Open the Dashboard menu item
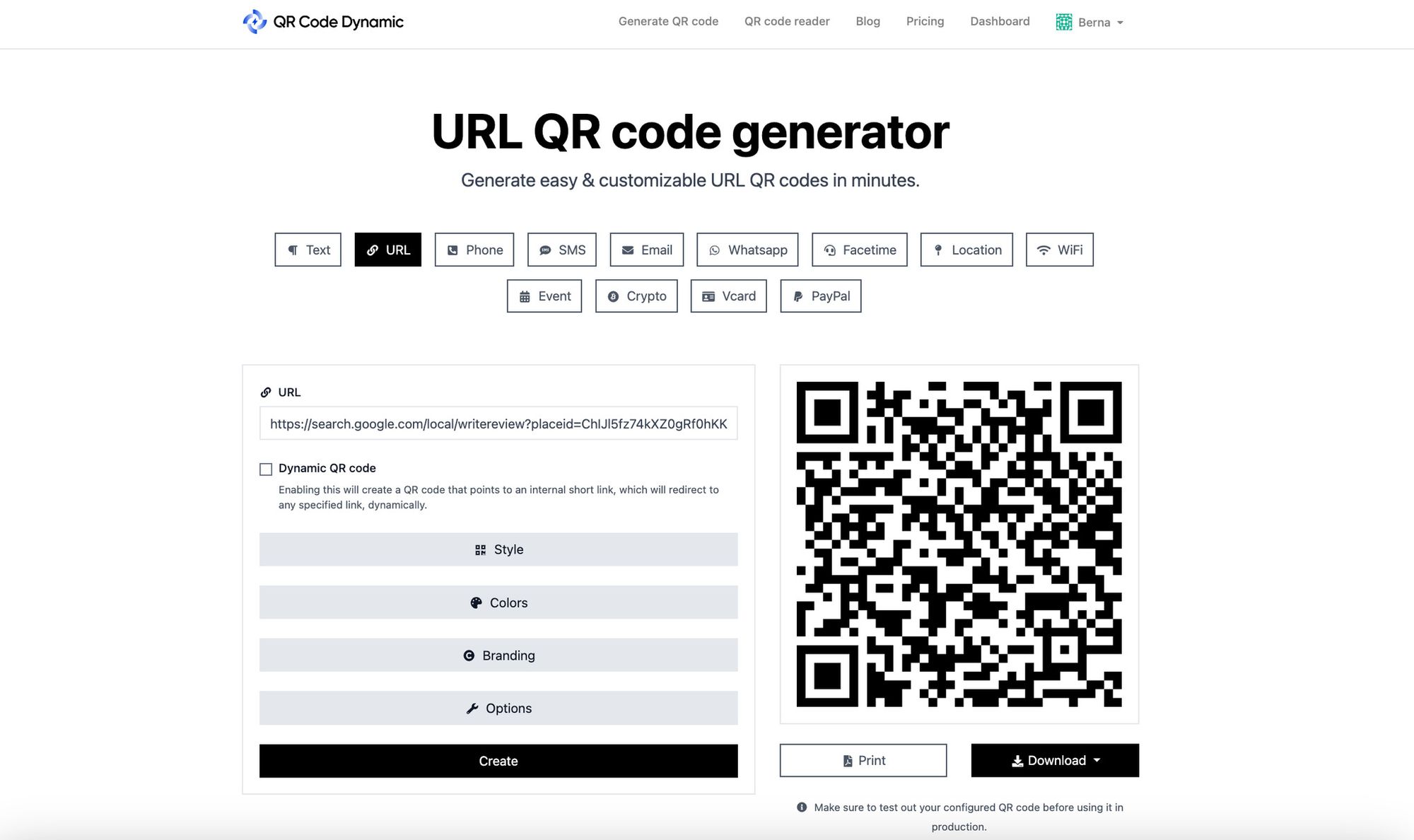The height and width of the screenshot is (840, 1414). [x=999, y=21]
